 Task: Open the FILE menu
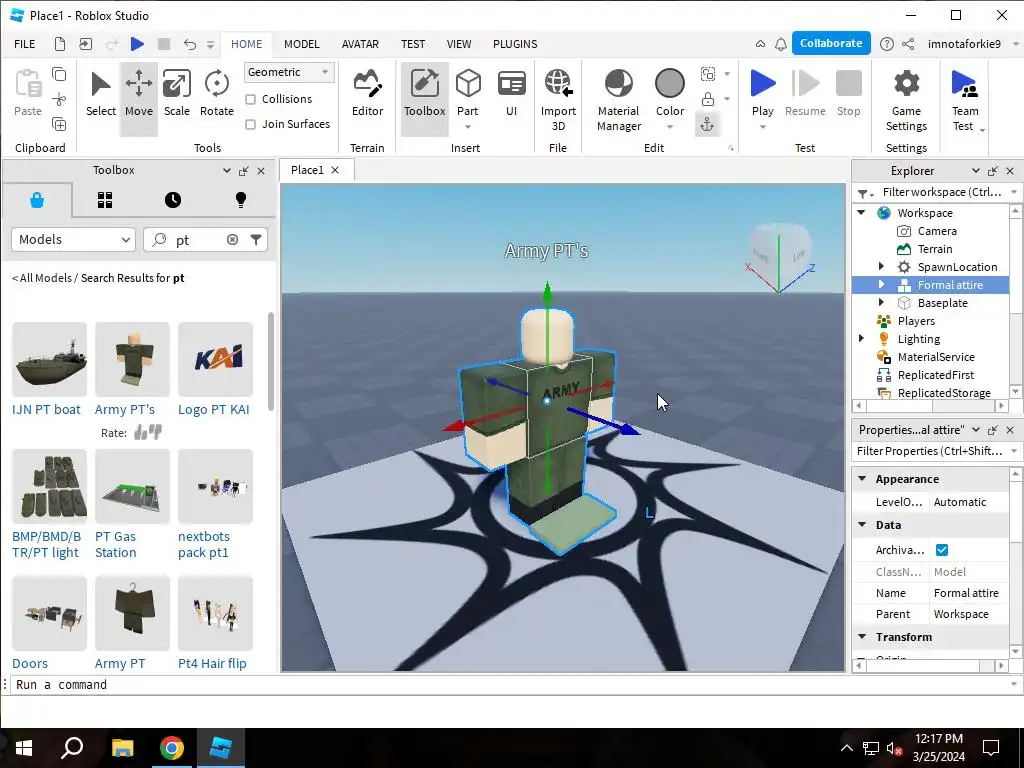[x=25, y=44]
